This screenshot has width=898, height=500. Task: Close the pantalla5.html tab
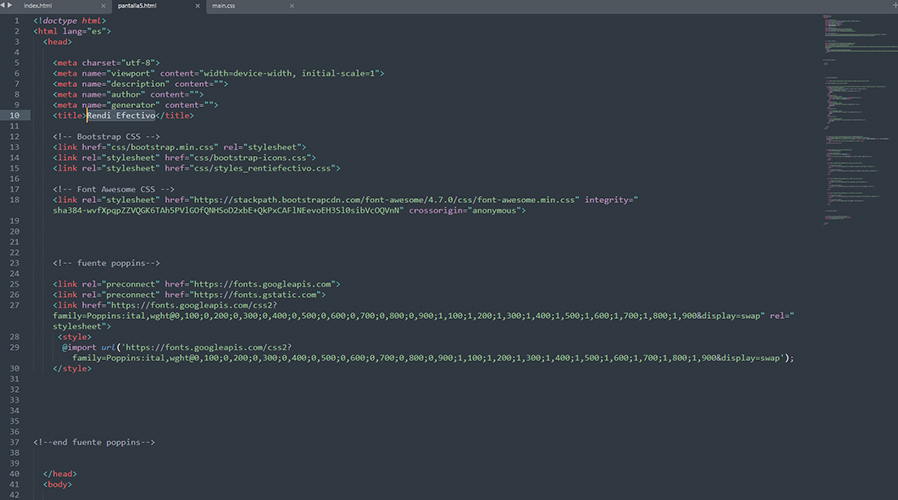[196, 6]
